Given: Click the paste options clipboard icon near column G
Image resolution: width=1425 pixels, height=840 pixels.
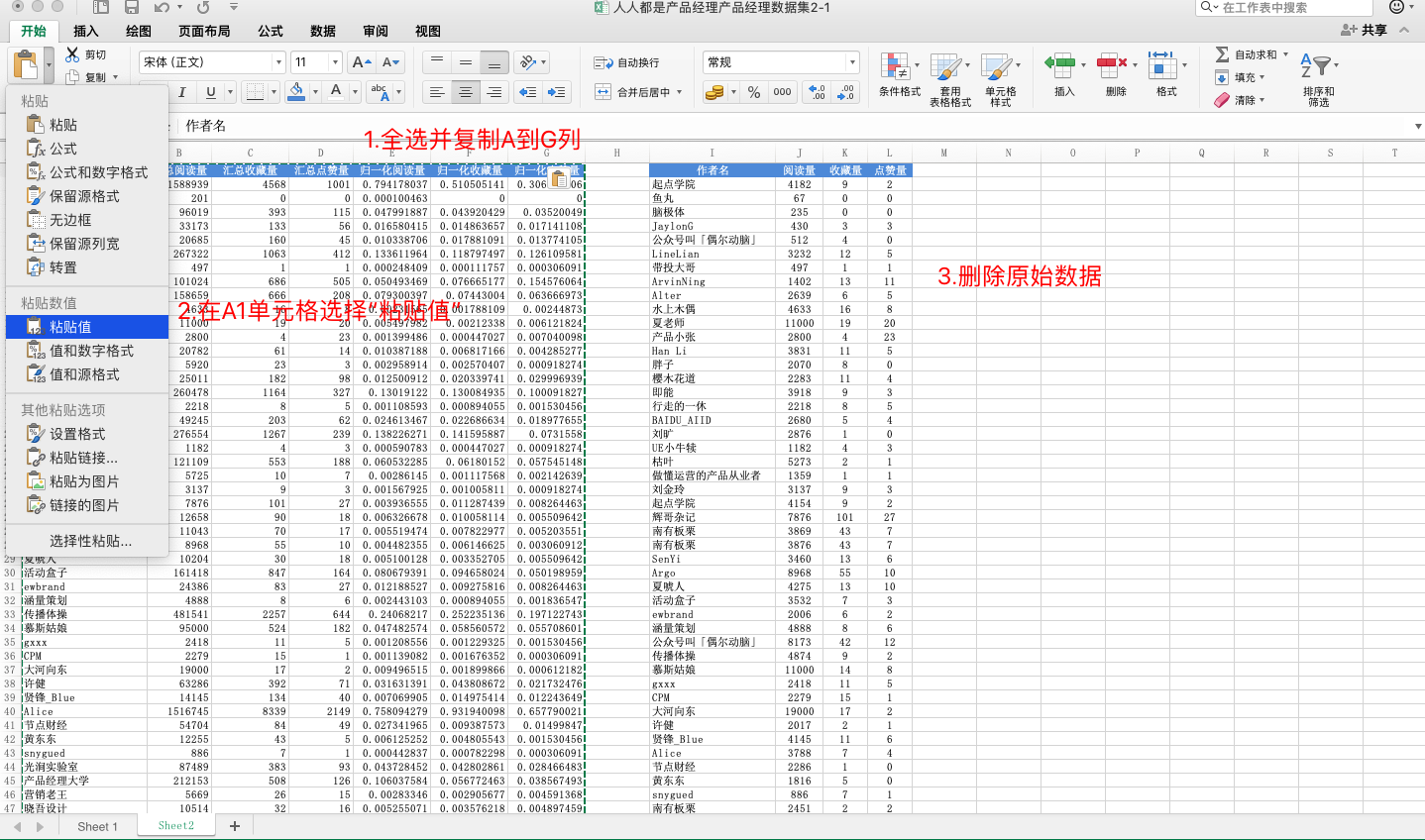Looking at the screenshot, I should click(558, 179).
